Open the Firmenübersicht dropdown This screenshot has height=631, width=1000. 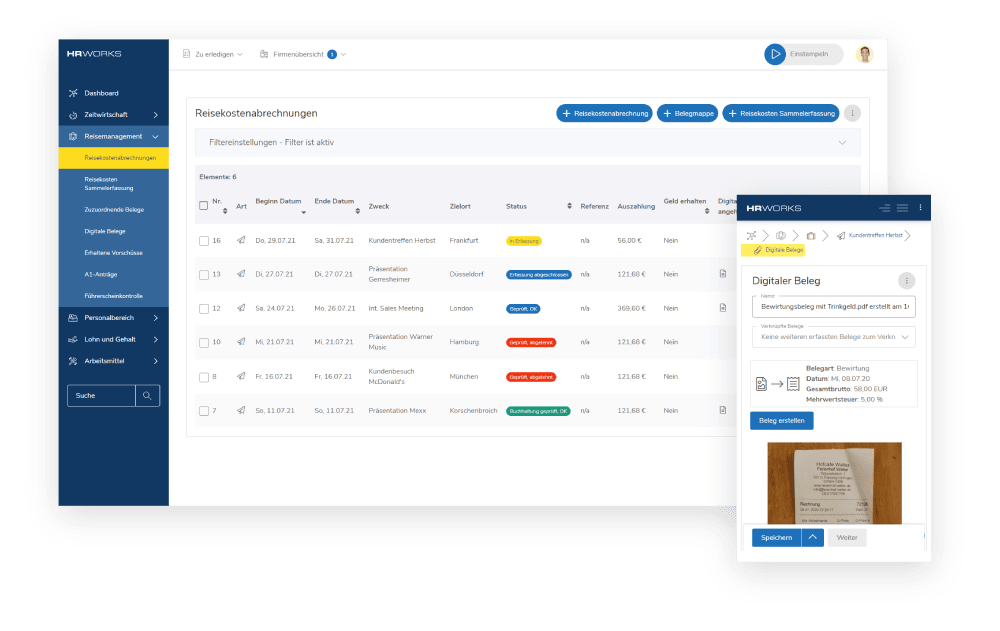300,54
